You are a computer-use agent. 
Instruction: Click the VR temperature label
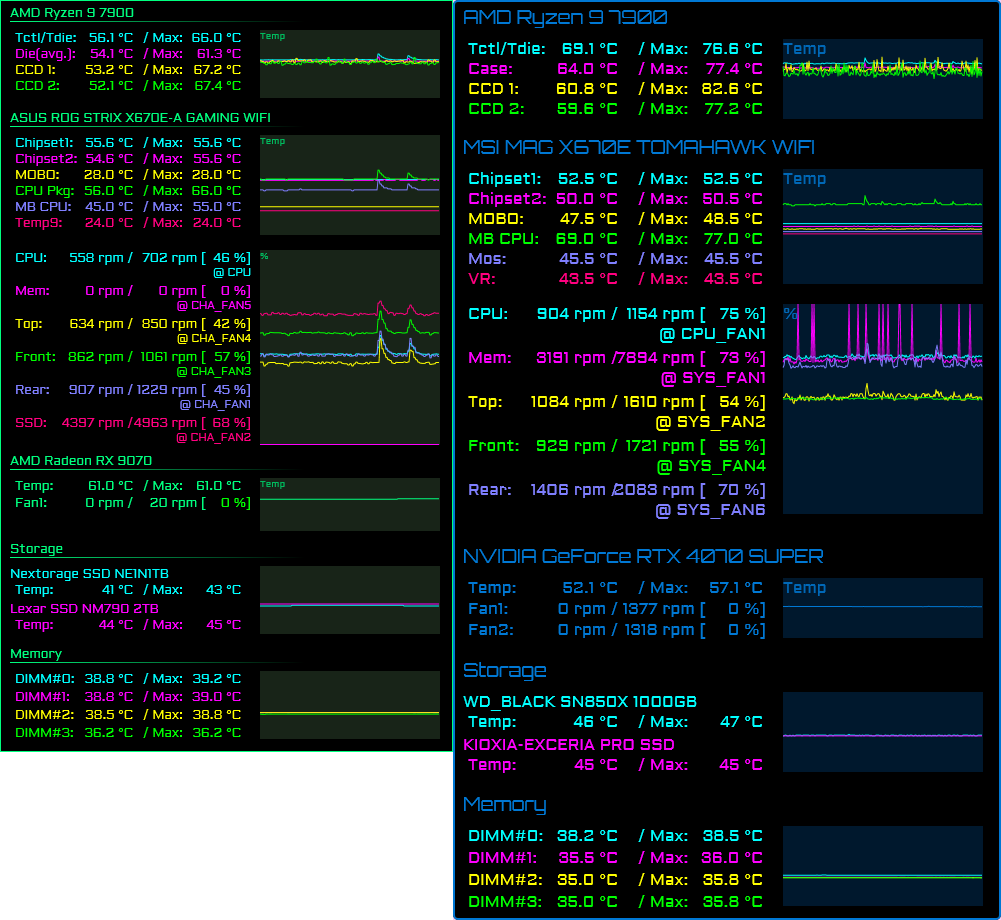482,278
